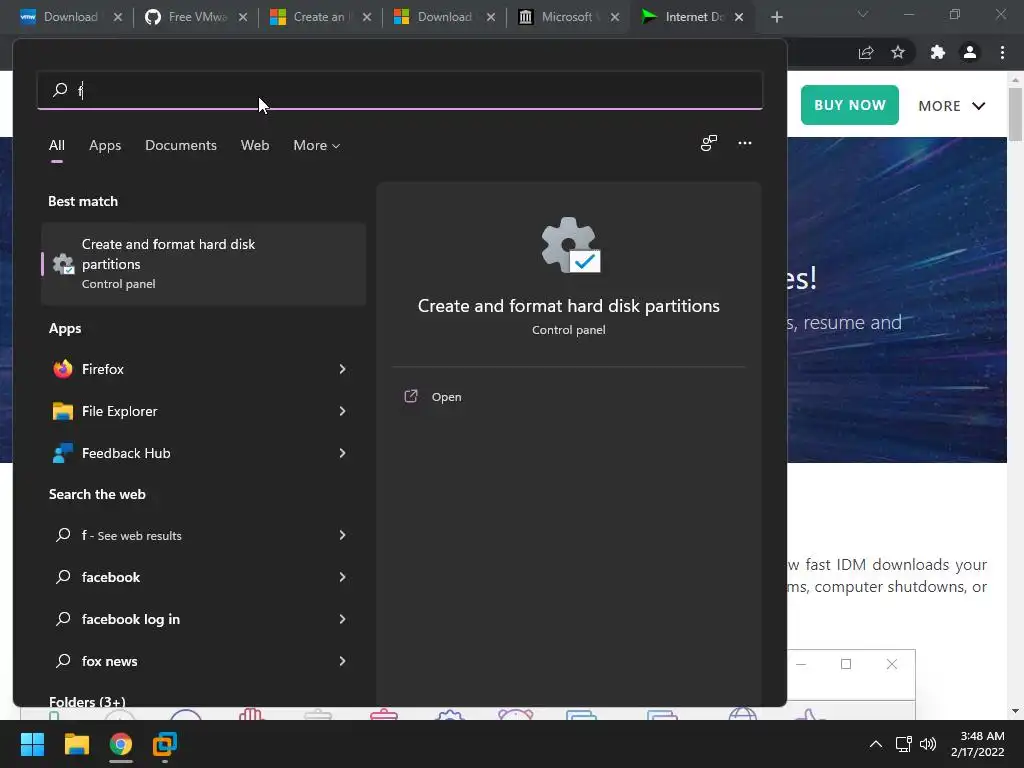The height and width of the screenshot is (768, 1024).
Task: Open a new Chrome tab
Action: click(776, 17)
